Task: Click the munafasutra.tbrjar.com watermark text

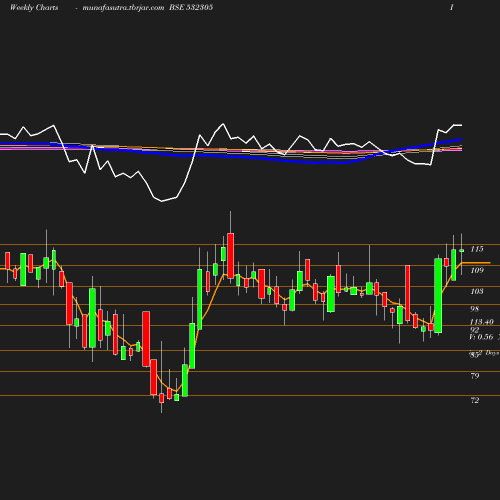Action: click(x=123, y=8)
